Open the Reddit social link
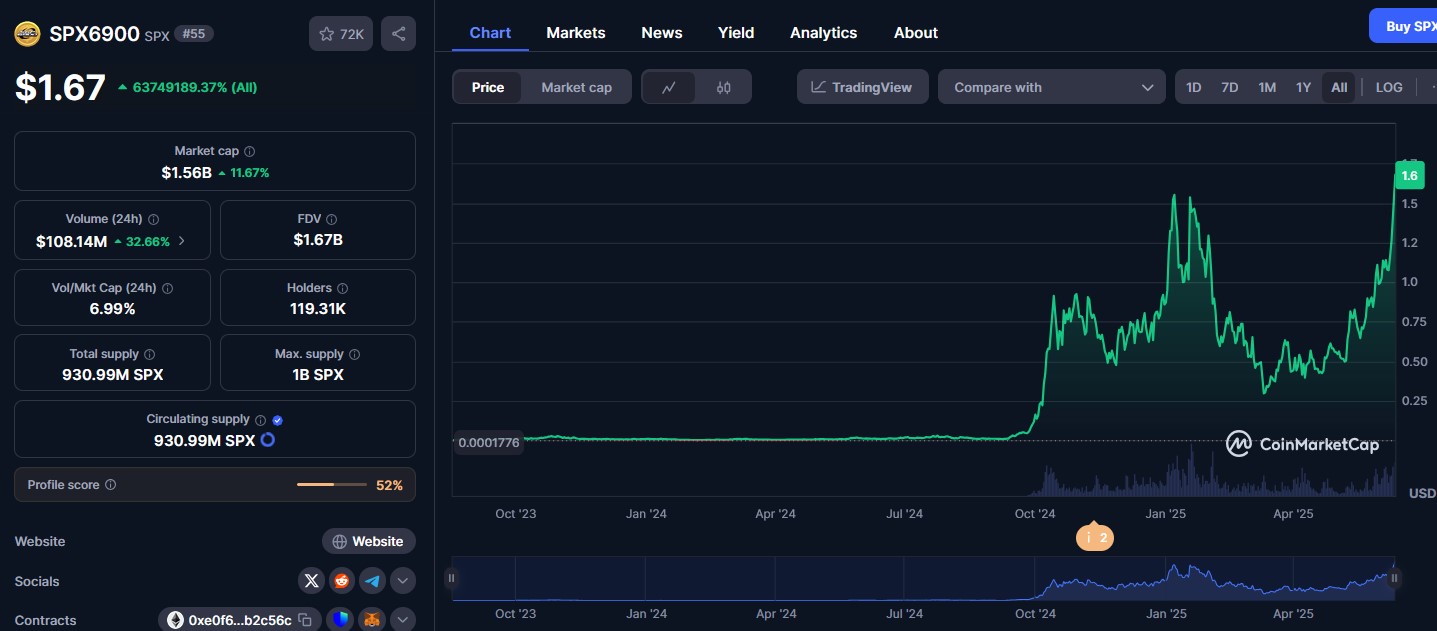 click(342, 581)
